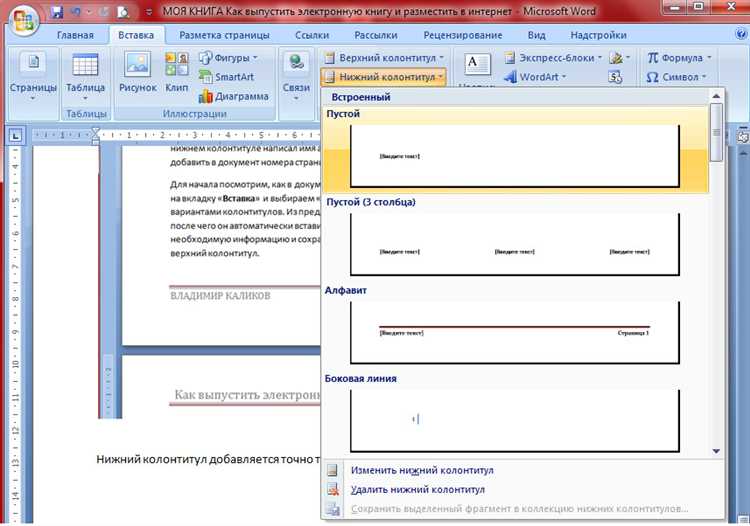Open the Страницы dropdown arrow
Image resolution: width=750 pixels, height=526 pixels.
click(33, 99)
